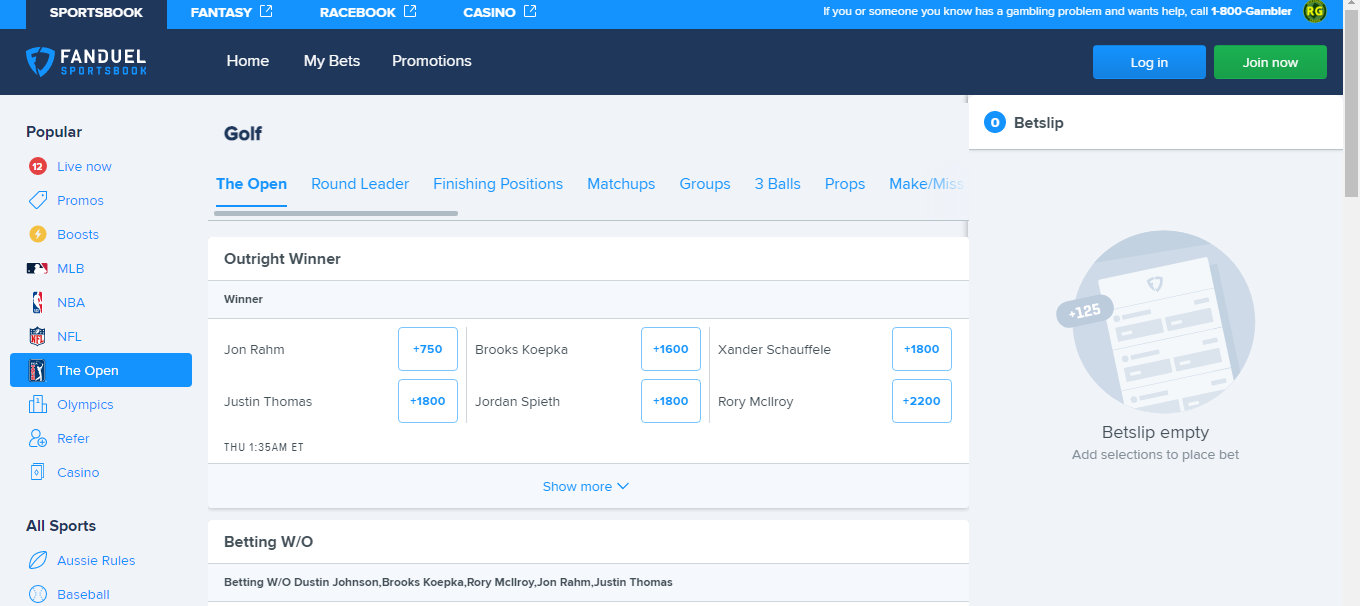1360x606 pixels.
Task: Open Promotions in the navigation
Action: 432,61
